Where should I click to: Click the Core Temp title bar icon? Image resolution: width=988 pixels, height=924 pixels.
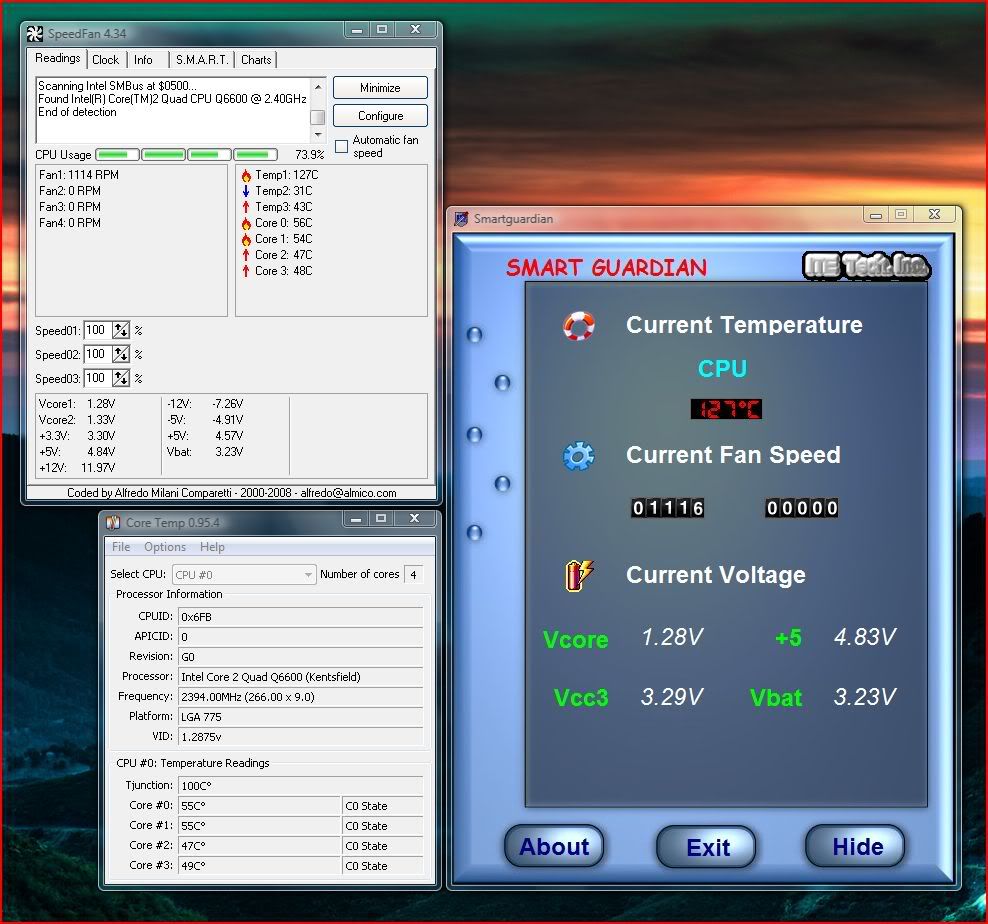click(x=113, y=523)
